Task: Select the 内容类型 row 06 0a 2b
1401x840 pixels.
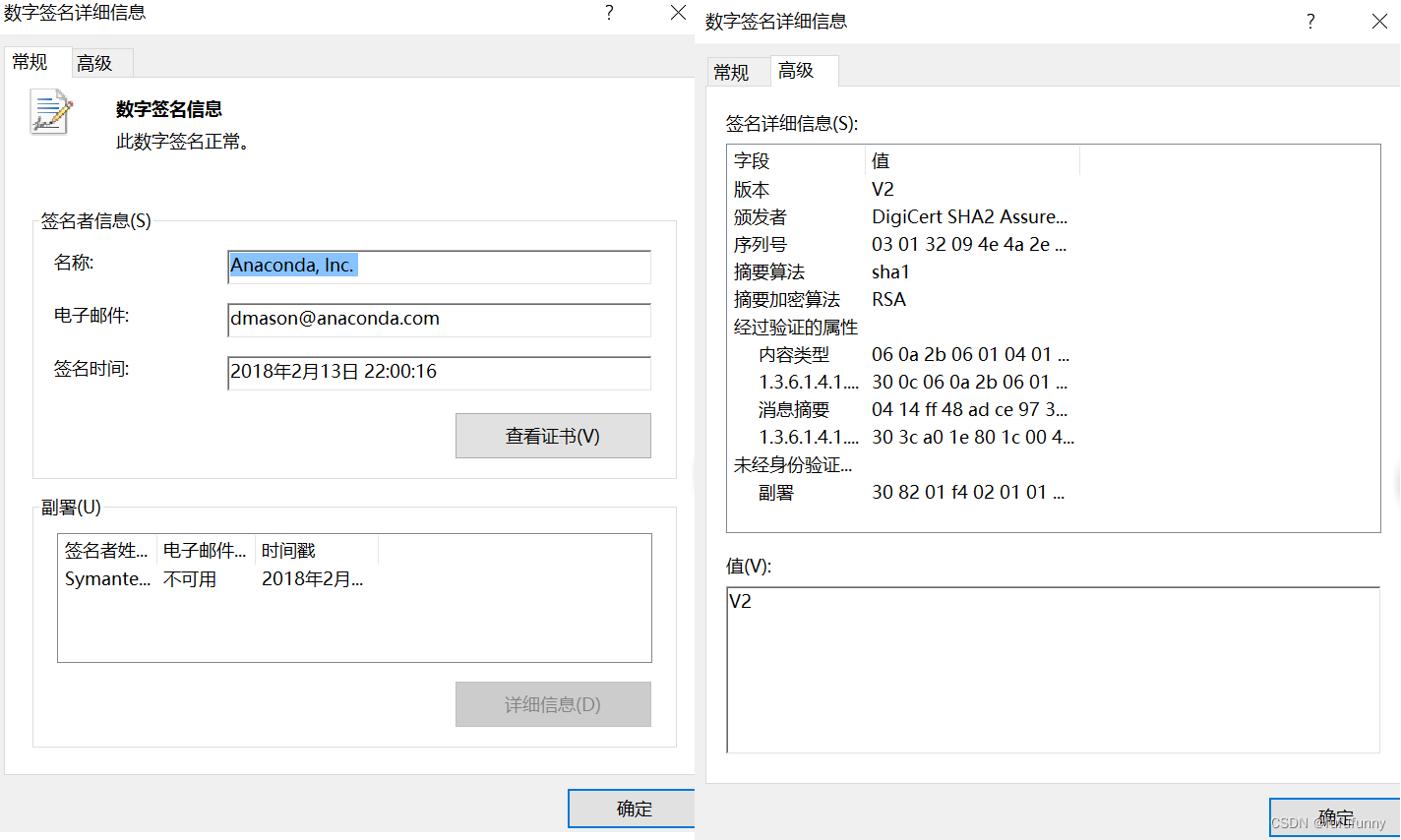Action: [1053, 354]
